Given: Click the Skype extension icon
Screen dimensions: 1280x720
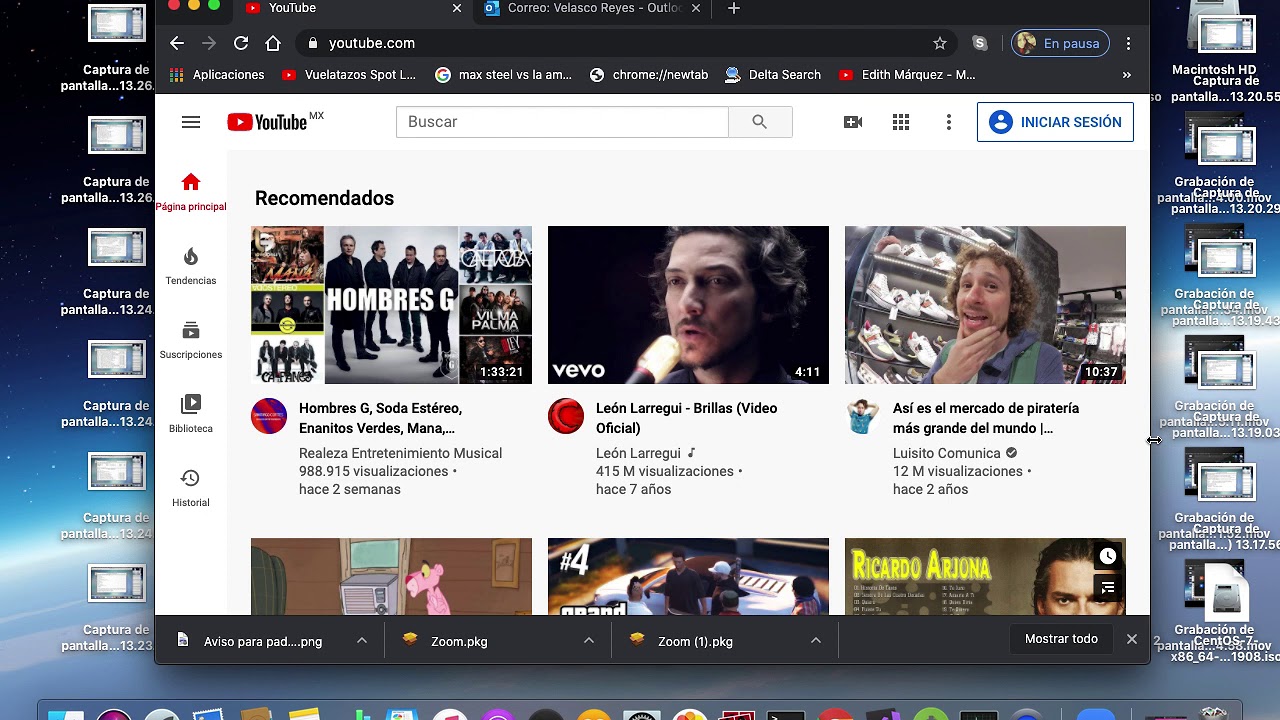Looking at the screenshot, I should (x=980, y=43).
